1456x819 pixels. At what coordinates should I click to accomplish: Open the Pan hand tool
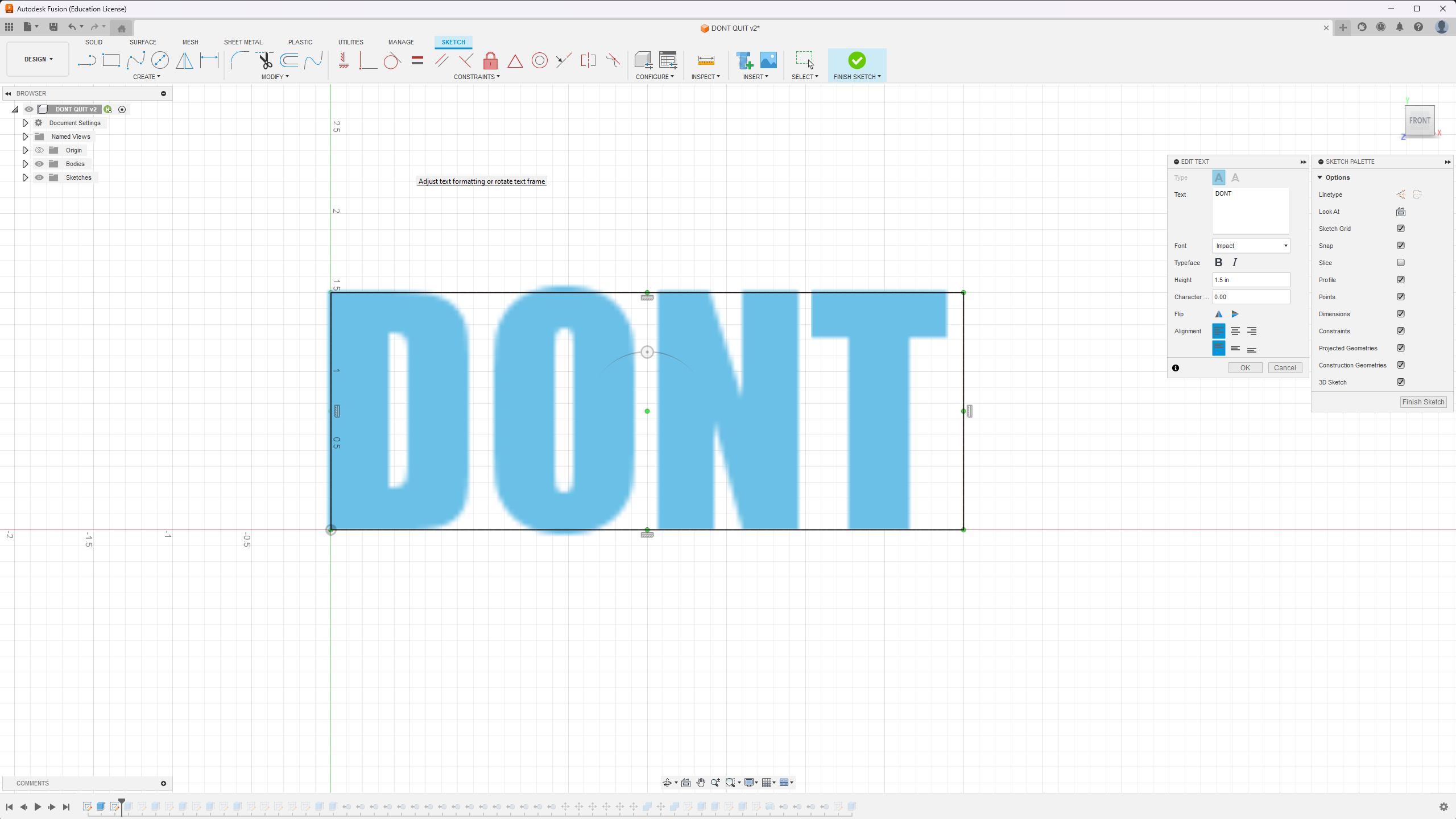pyautogui.click(x=701, y=783)
